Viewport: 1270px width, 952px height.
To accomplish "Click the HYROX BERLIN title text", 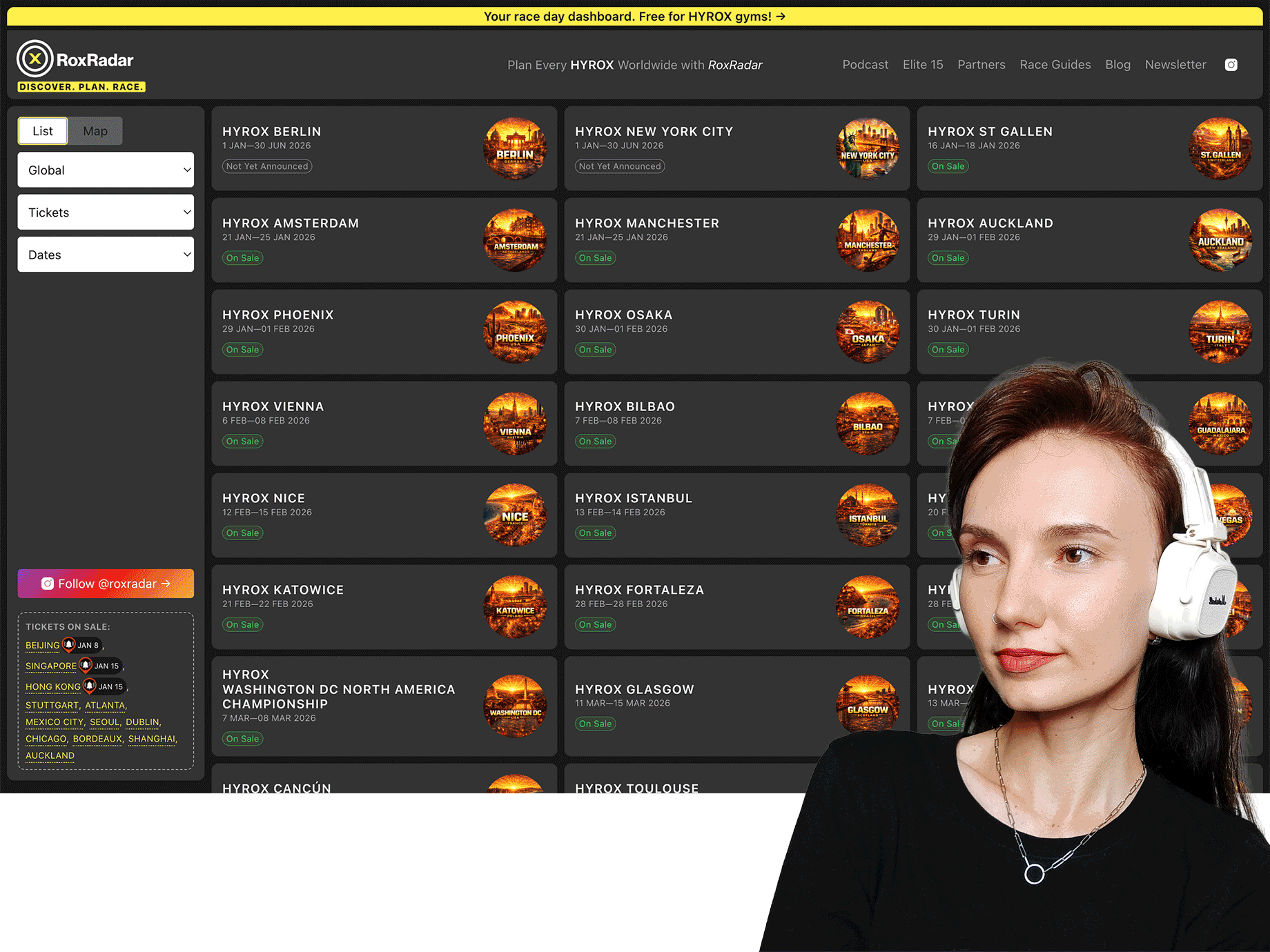I will (x=272, y=132).
